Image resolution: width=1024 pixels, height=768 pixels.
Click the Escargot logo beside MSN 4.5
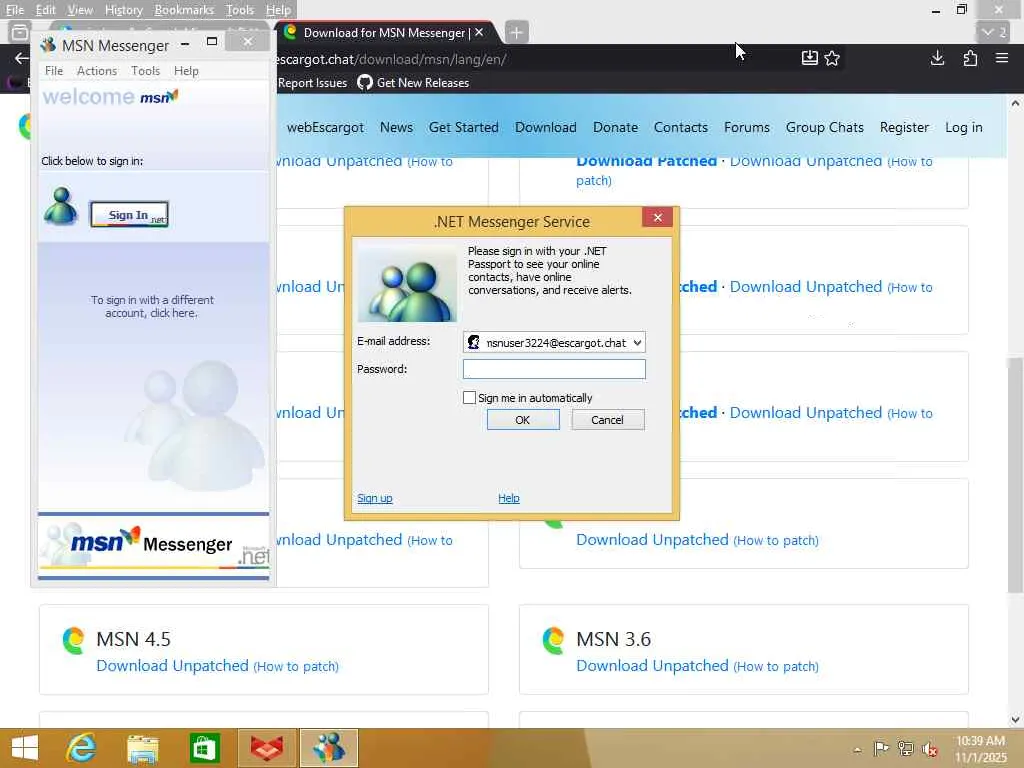point(73,640)
